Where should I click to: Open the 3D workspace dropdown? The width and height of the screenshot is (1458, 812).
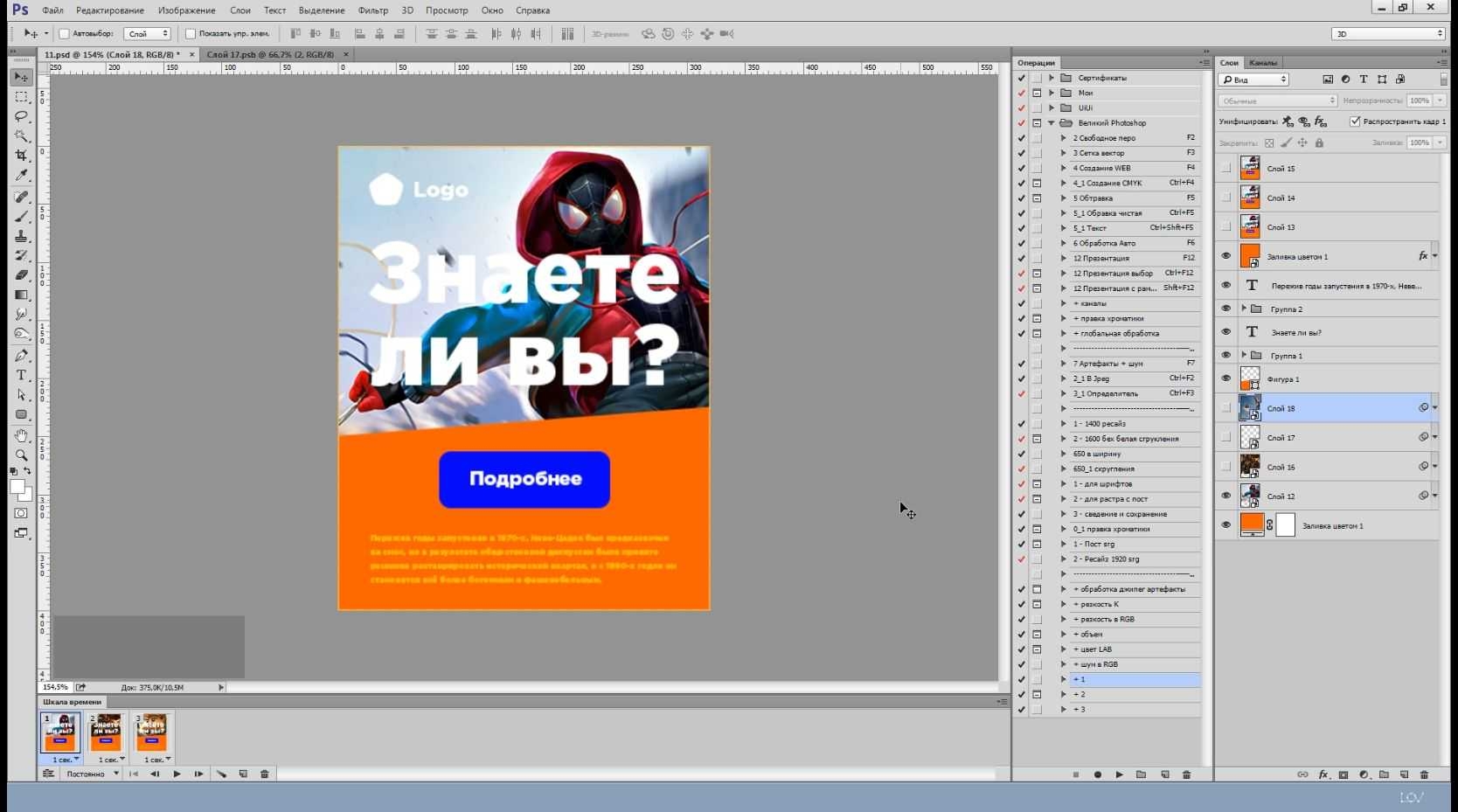point(1388,34)
